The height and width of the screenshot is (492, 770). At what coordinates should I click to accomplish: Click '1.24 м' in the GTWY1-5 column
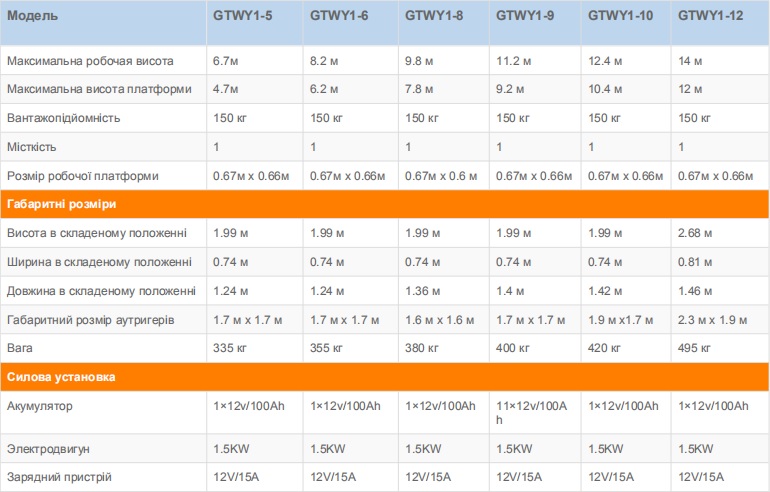230,291
